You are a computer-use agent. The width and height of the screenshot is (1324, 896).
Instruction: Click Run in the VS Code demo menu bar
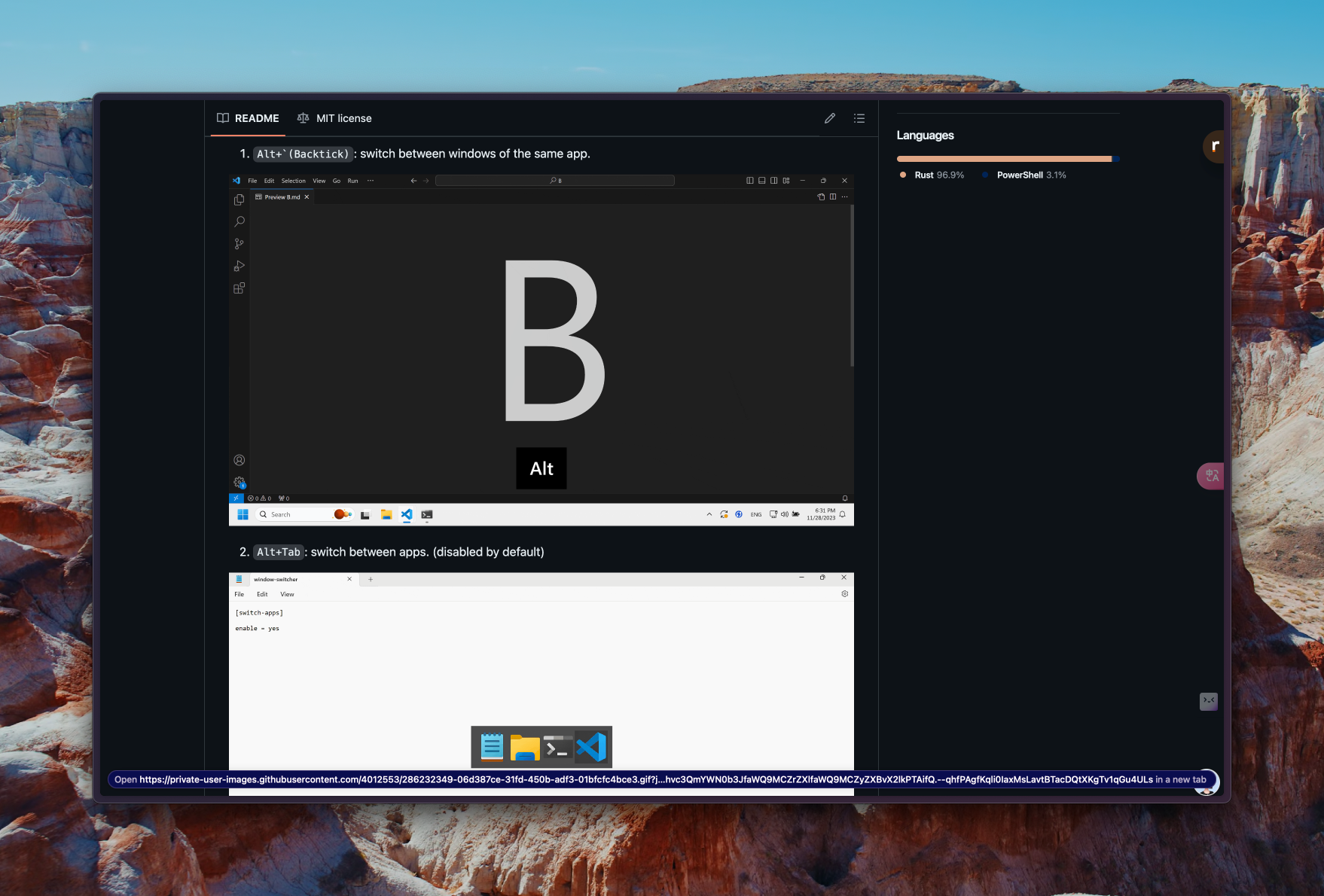[352, 181]
